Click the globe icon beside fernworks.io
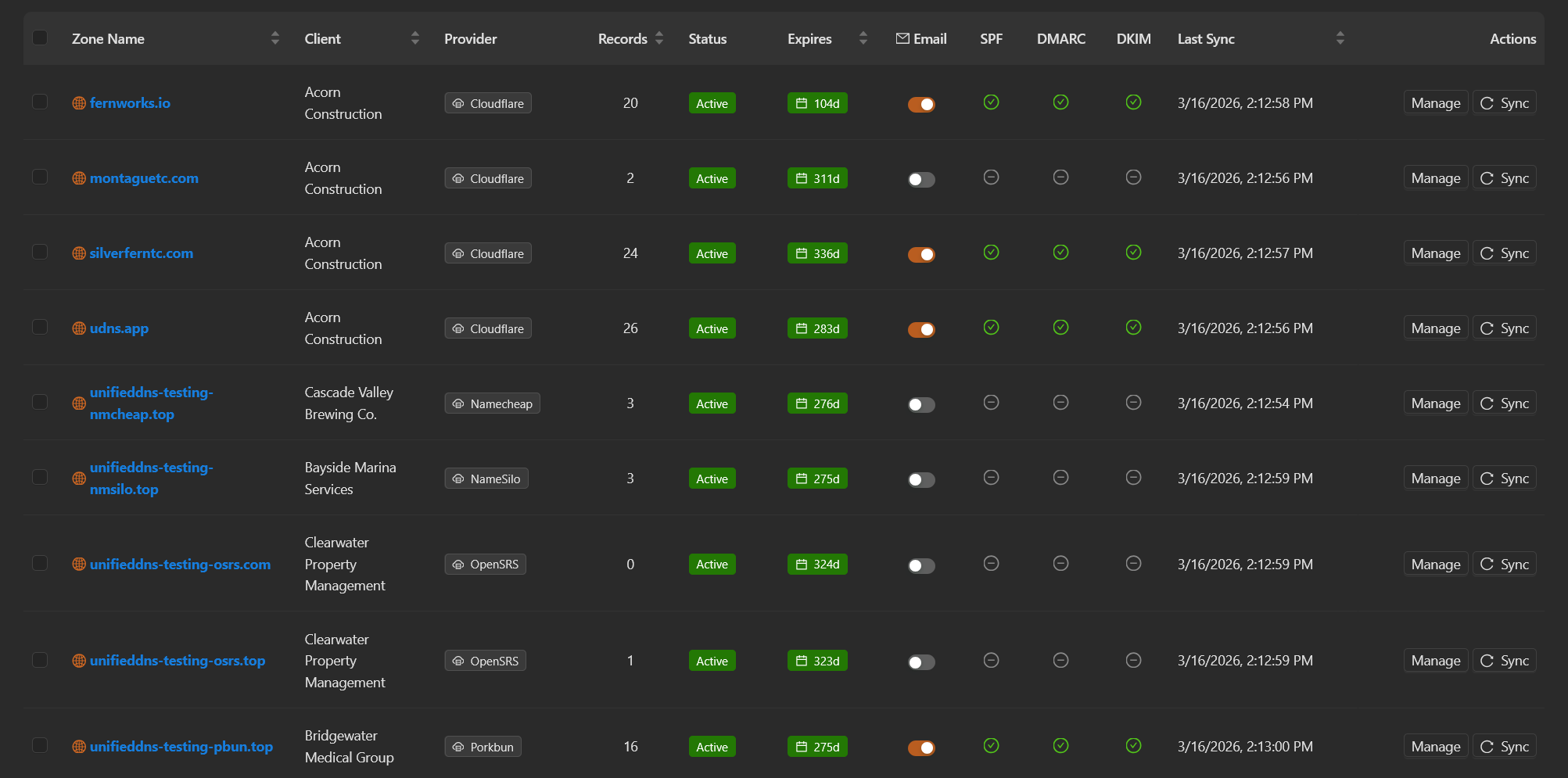This screenshot has height=778, width=1568. [79, 103]
